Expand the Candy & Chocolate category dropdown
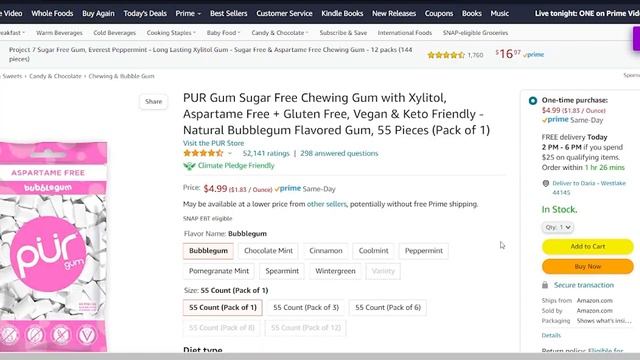Screen dimensions: 640x360 [280, 33]
